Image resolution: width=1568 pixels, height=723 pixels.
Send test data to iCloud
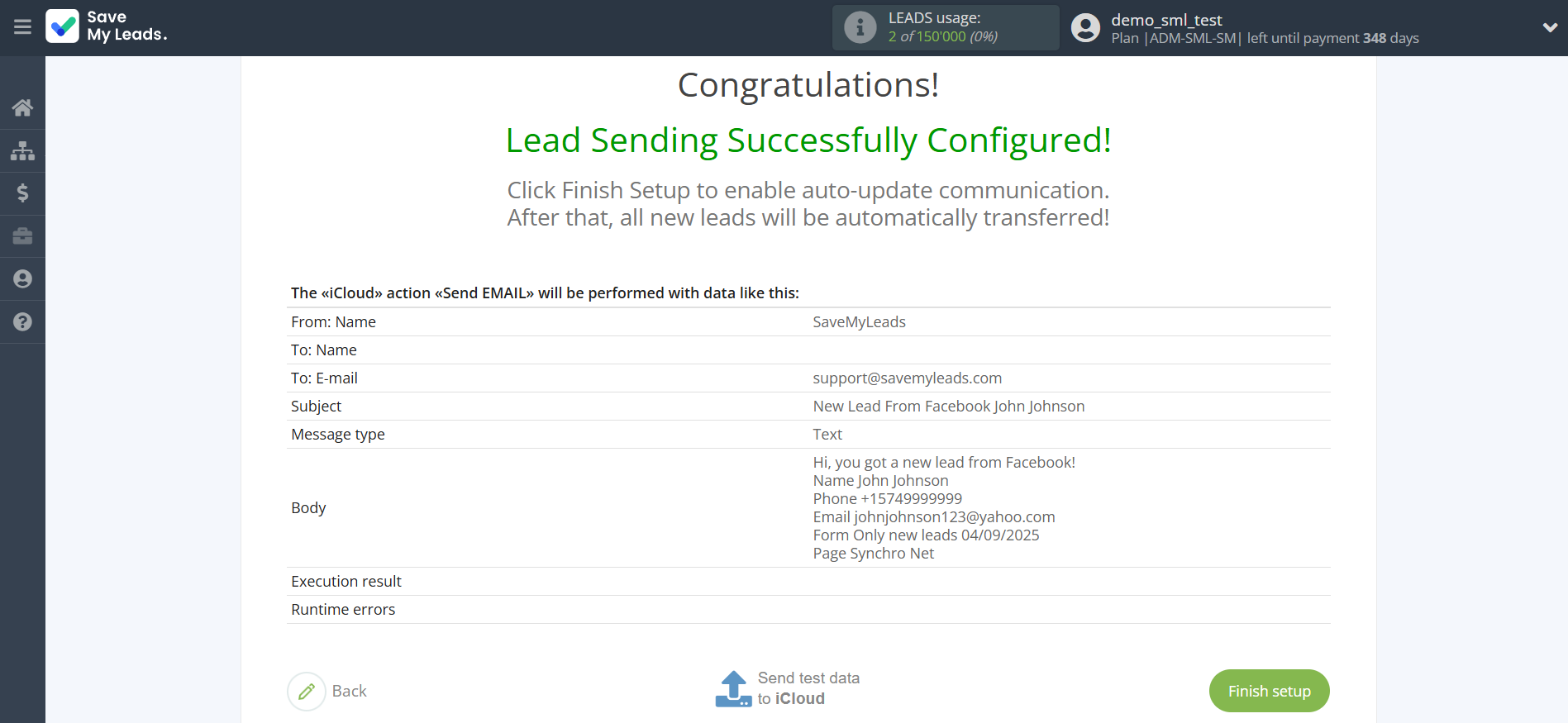tap(808, 688)
